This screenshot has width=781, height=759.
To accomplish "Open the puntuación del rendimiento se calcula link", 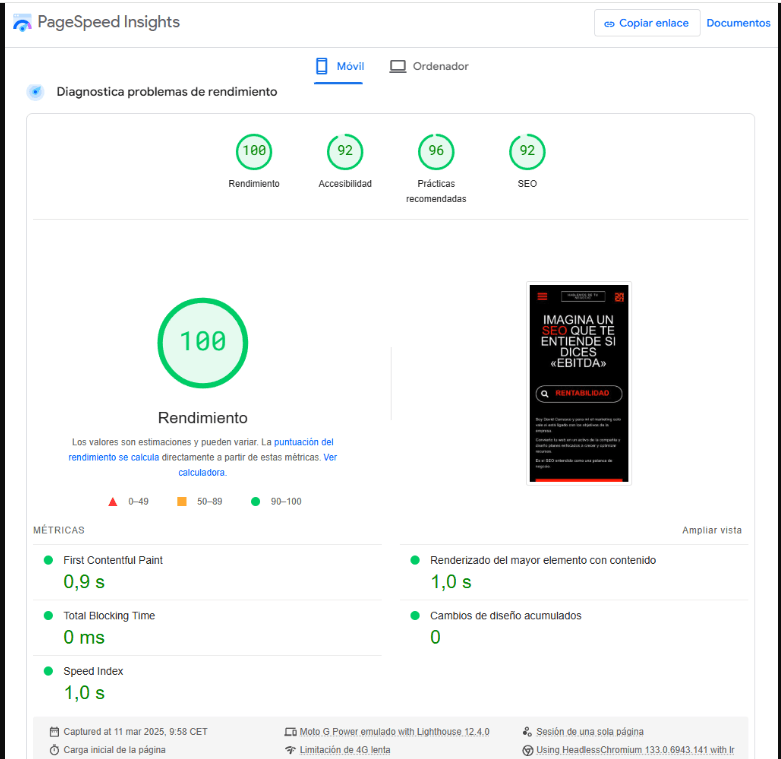I will pyautogui.click(x=201, y=449).
